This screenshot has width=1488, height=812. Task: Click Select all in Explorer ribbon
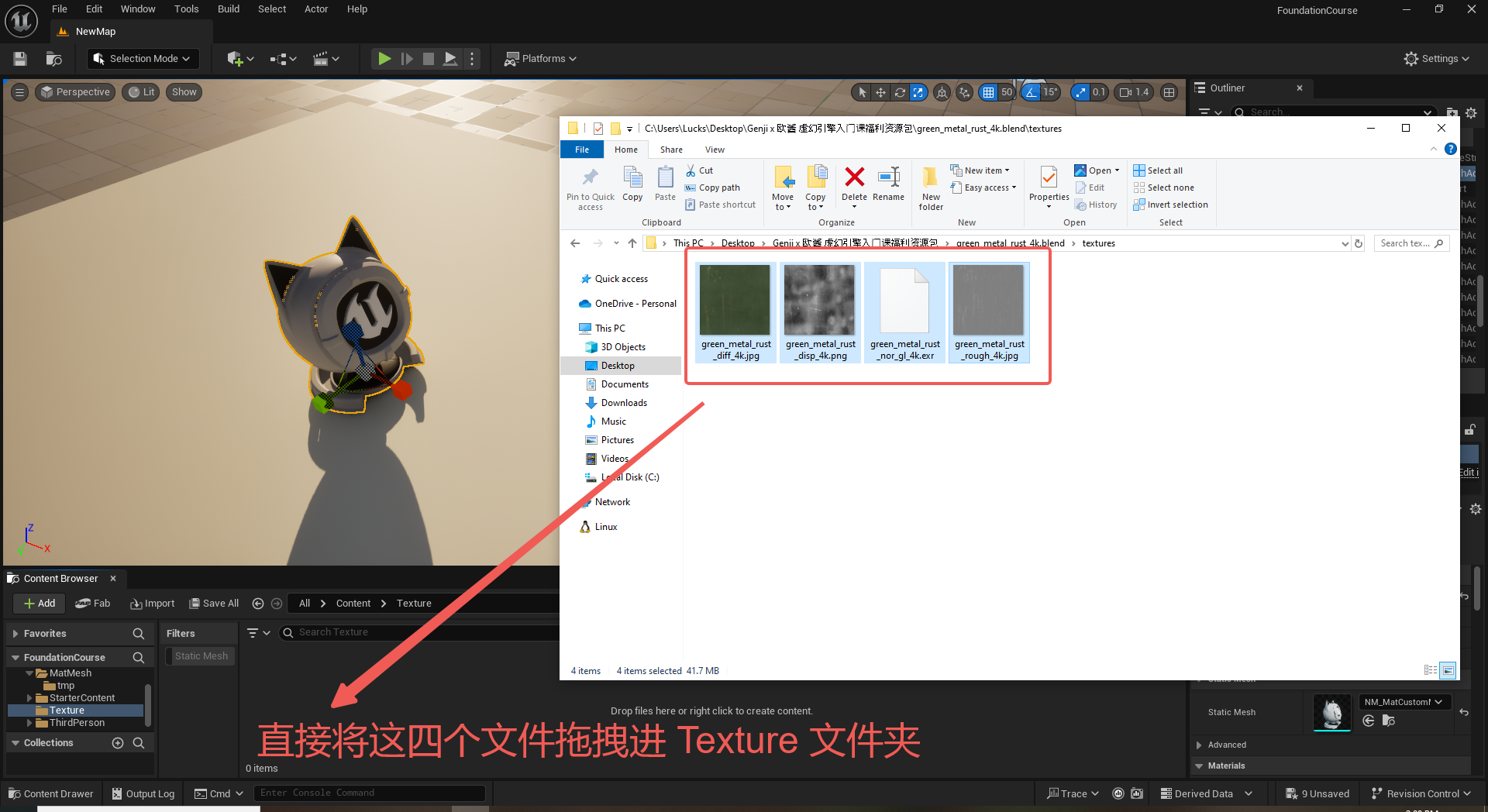(x=1159, y=170)
